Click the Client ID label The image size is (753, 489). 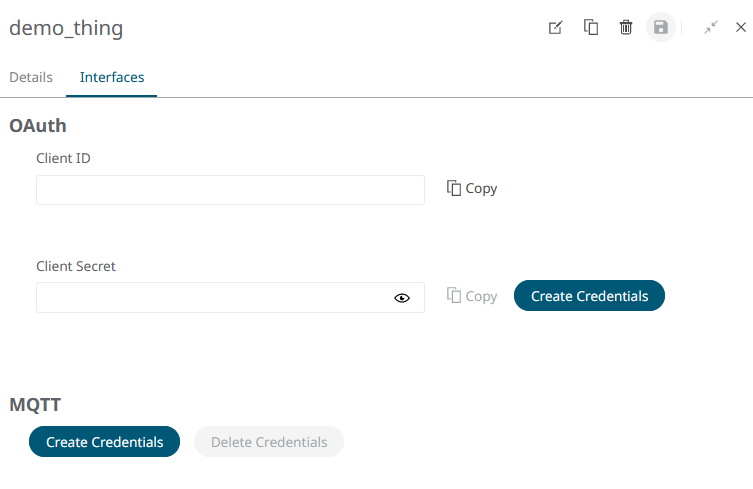click(x=63, y=158)
